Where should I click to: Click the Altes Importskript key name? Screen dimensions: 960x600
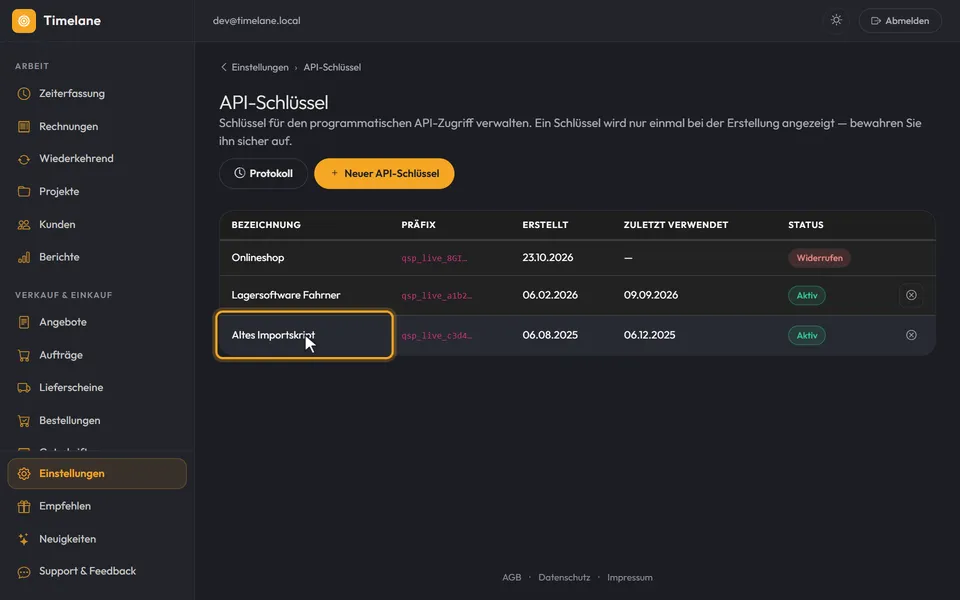(x=273, y=335)
